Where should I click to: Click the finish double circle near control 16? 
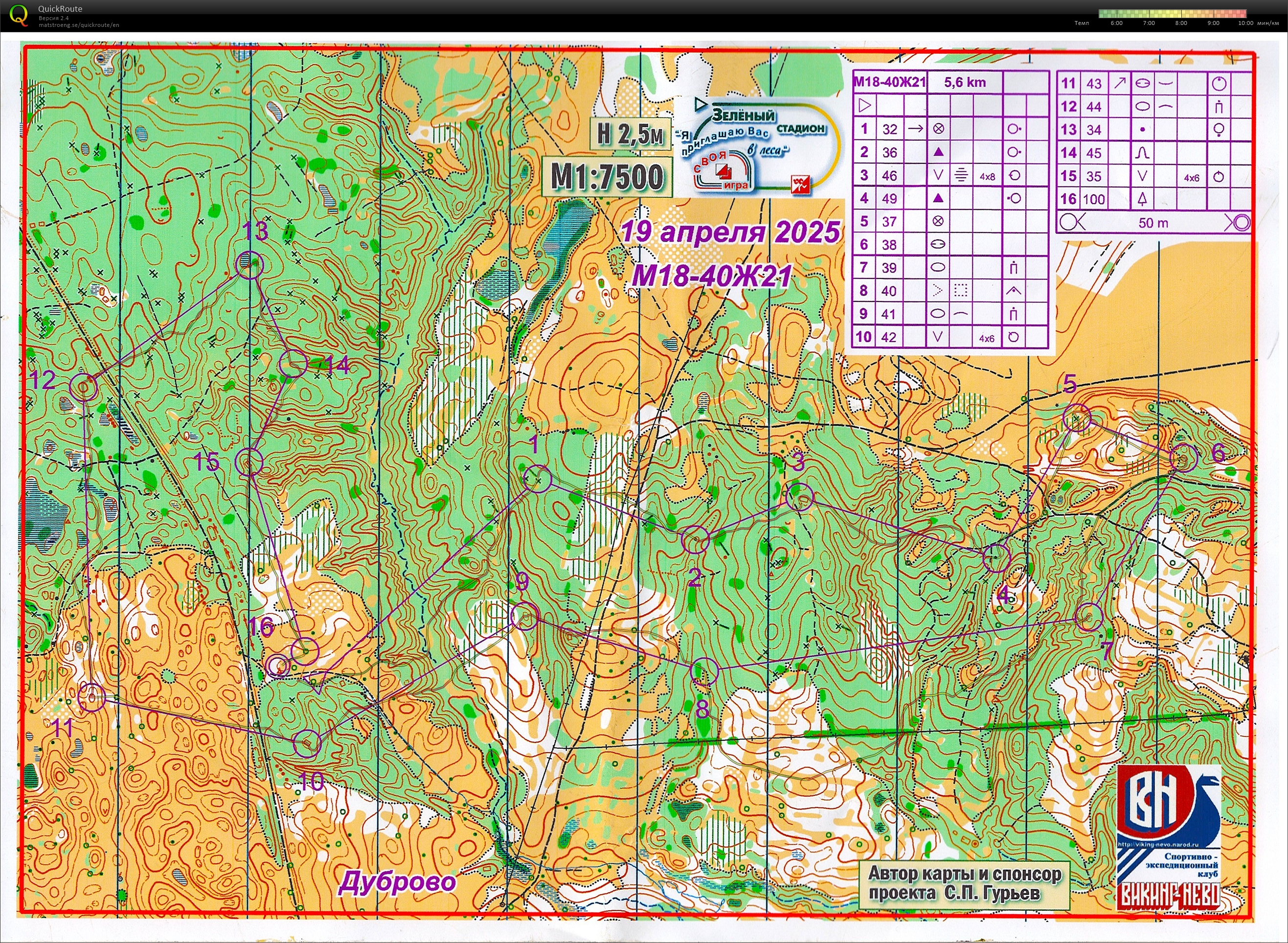pos(278,665)
